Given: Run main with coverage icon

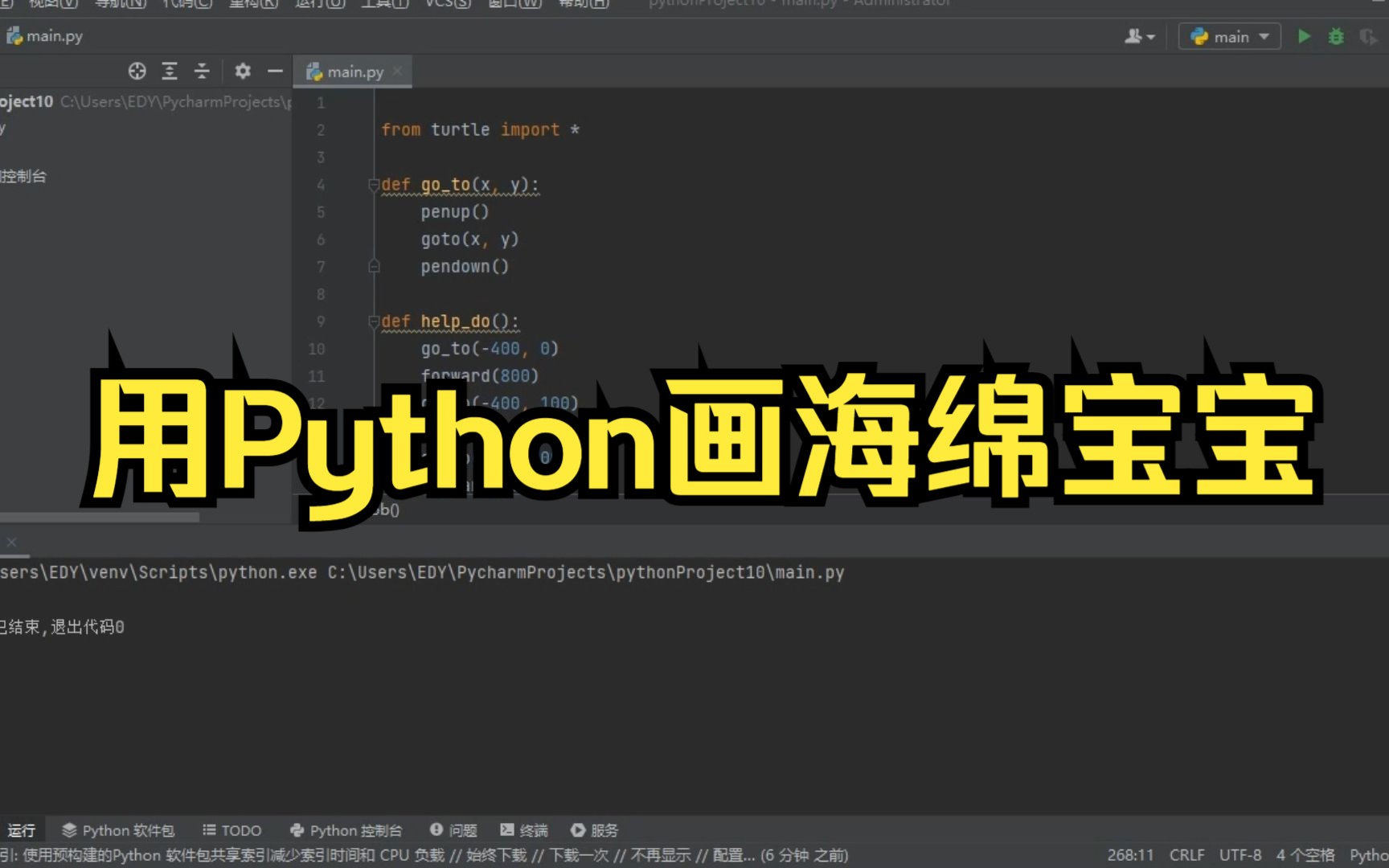Looking at the screenshot, I should pos(1367,36).
